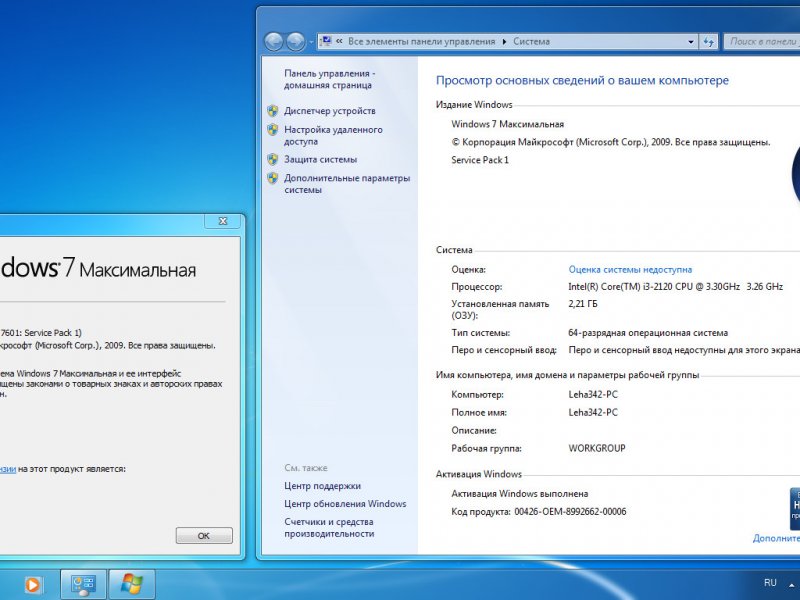Click the OK button in About Windows dialog
Image resolution: width=800 pixels, height=600 pixels.
pyautogui.click(x=204, y=536)
